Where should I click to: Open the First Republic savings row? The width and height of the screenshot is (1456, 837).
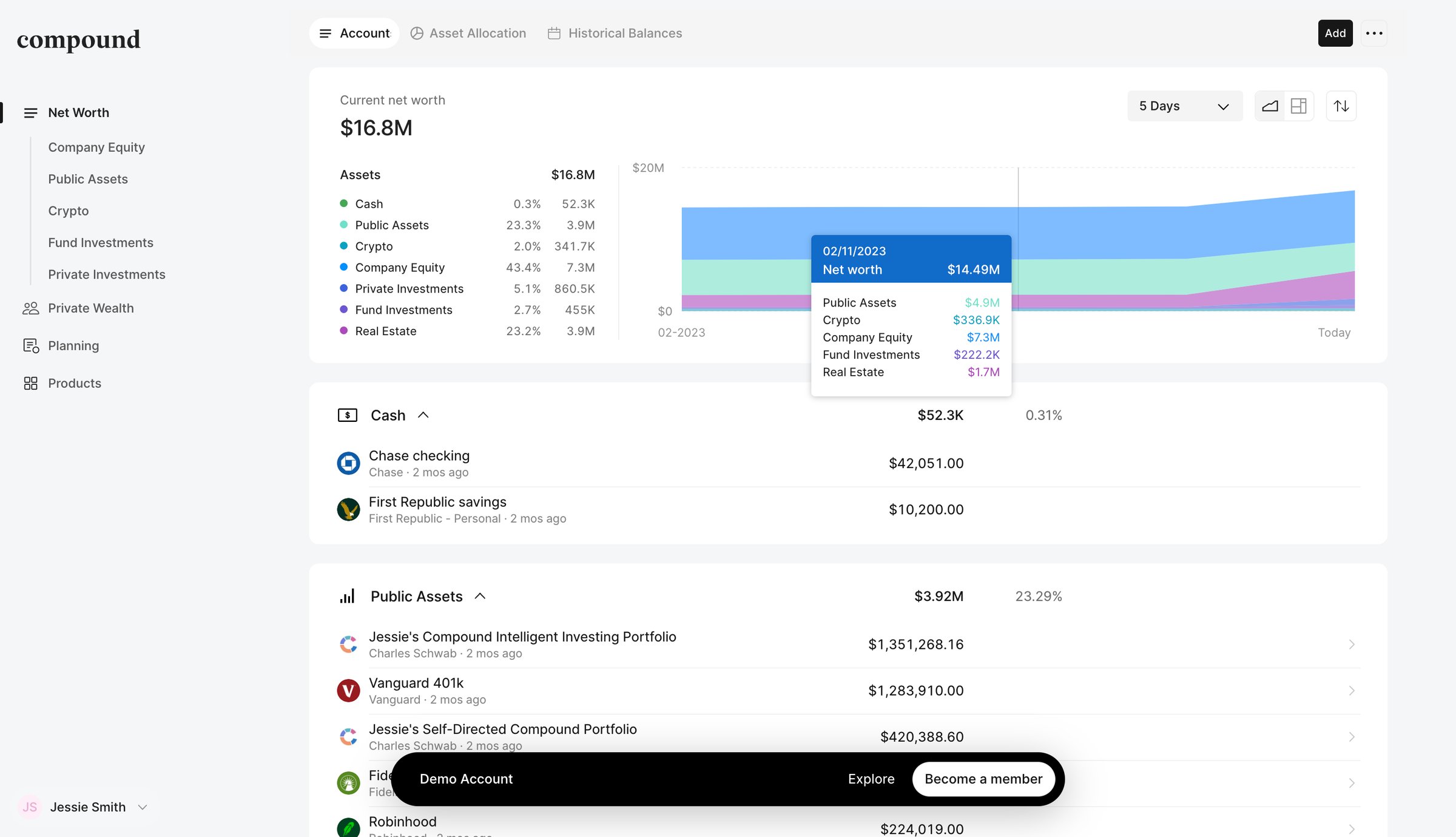coord(848,510)
